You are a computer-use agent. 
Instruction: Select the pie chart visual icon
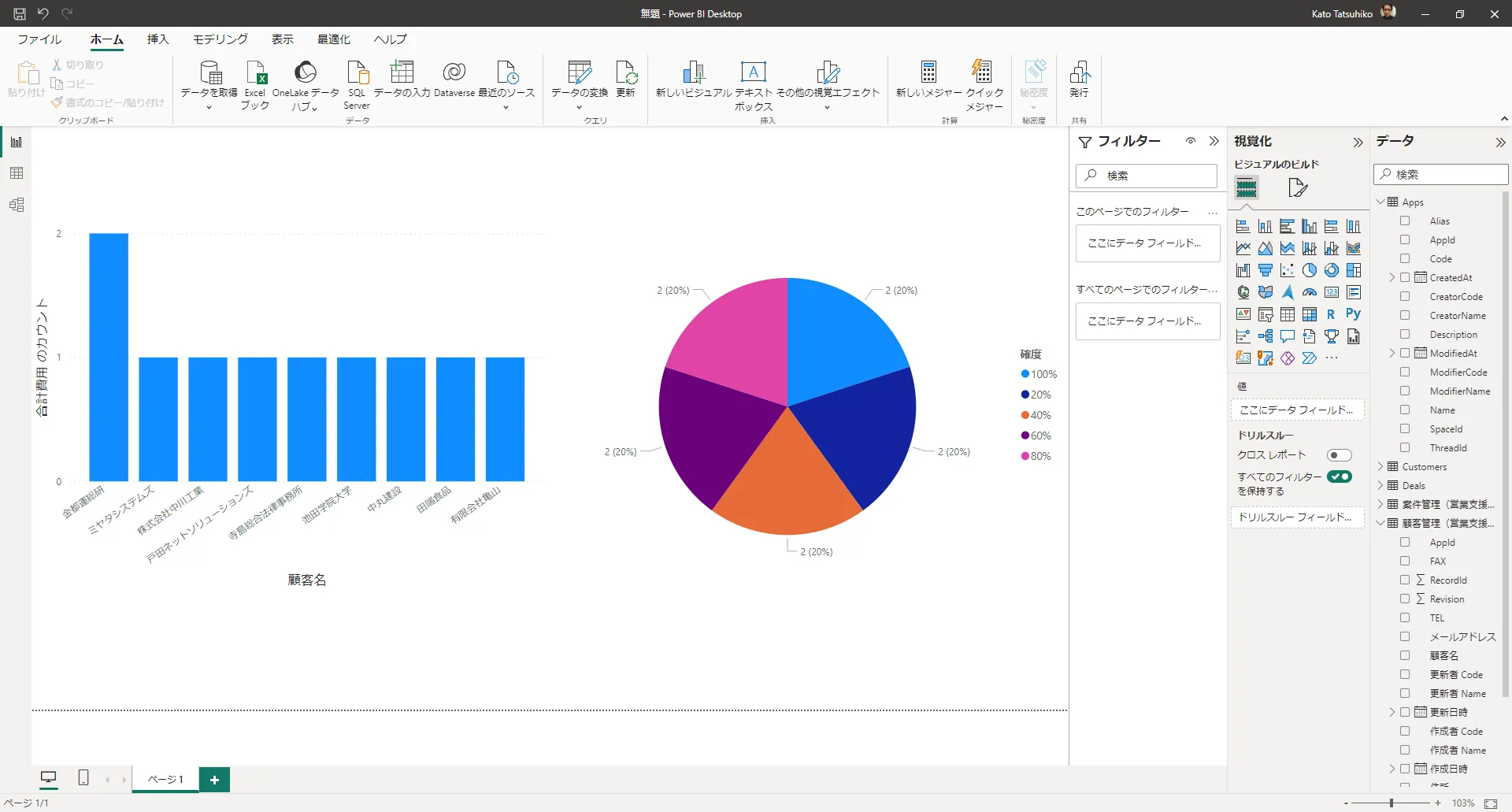[1310, 270]
